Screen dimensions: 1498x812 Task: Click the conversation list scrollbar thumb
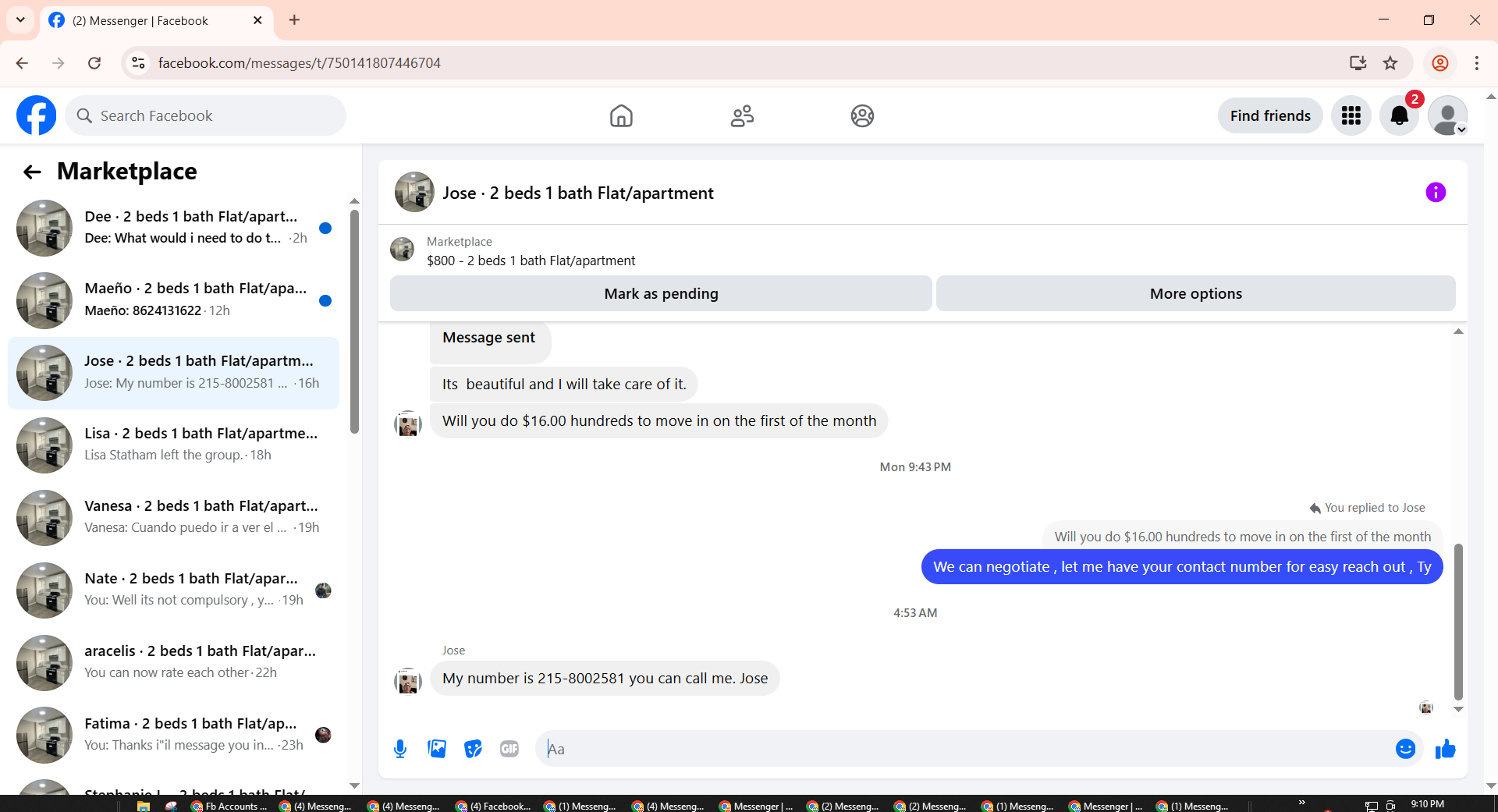click(x=354, y=321)
